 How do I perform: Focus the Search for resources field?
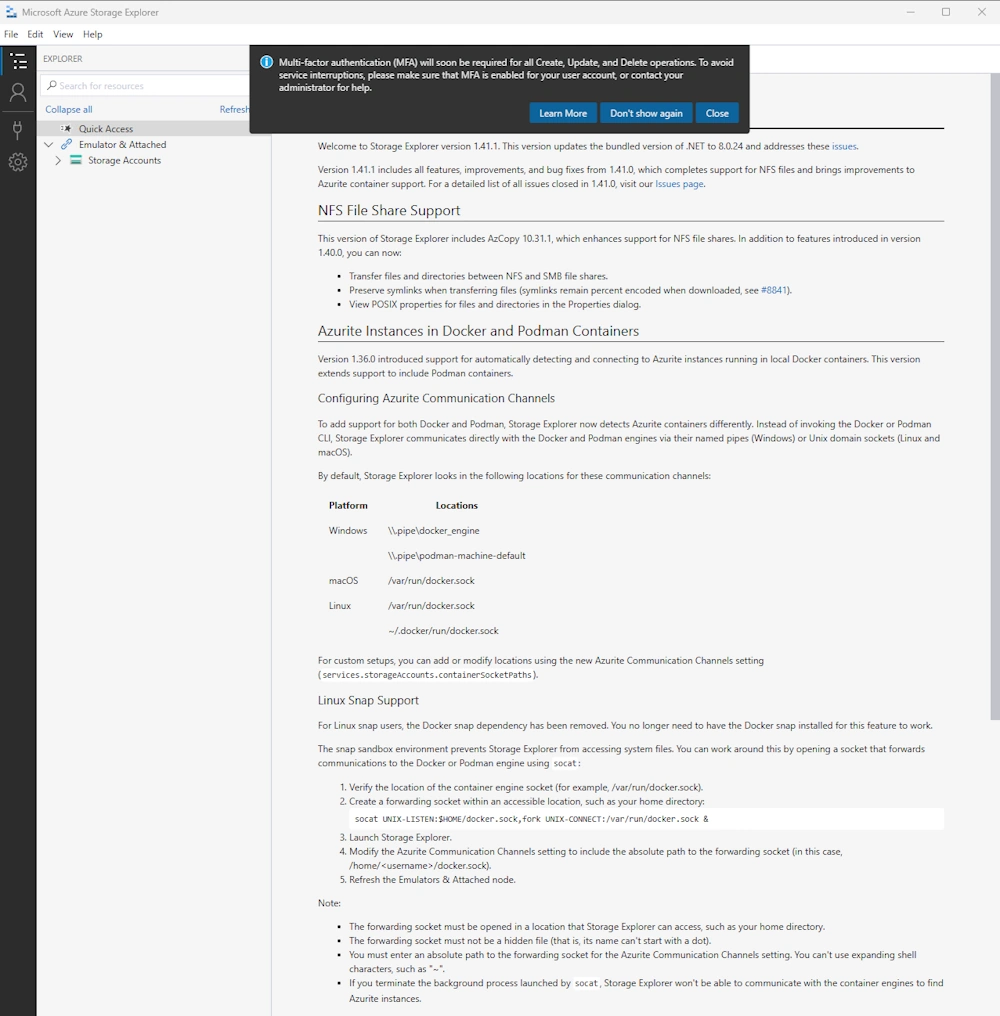140,86
